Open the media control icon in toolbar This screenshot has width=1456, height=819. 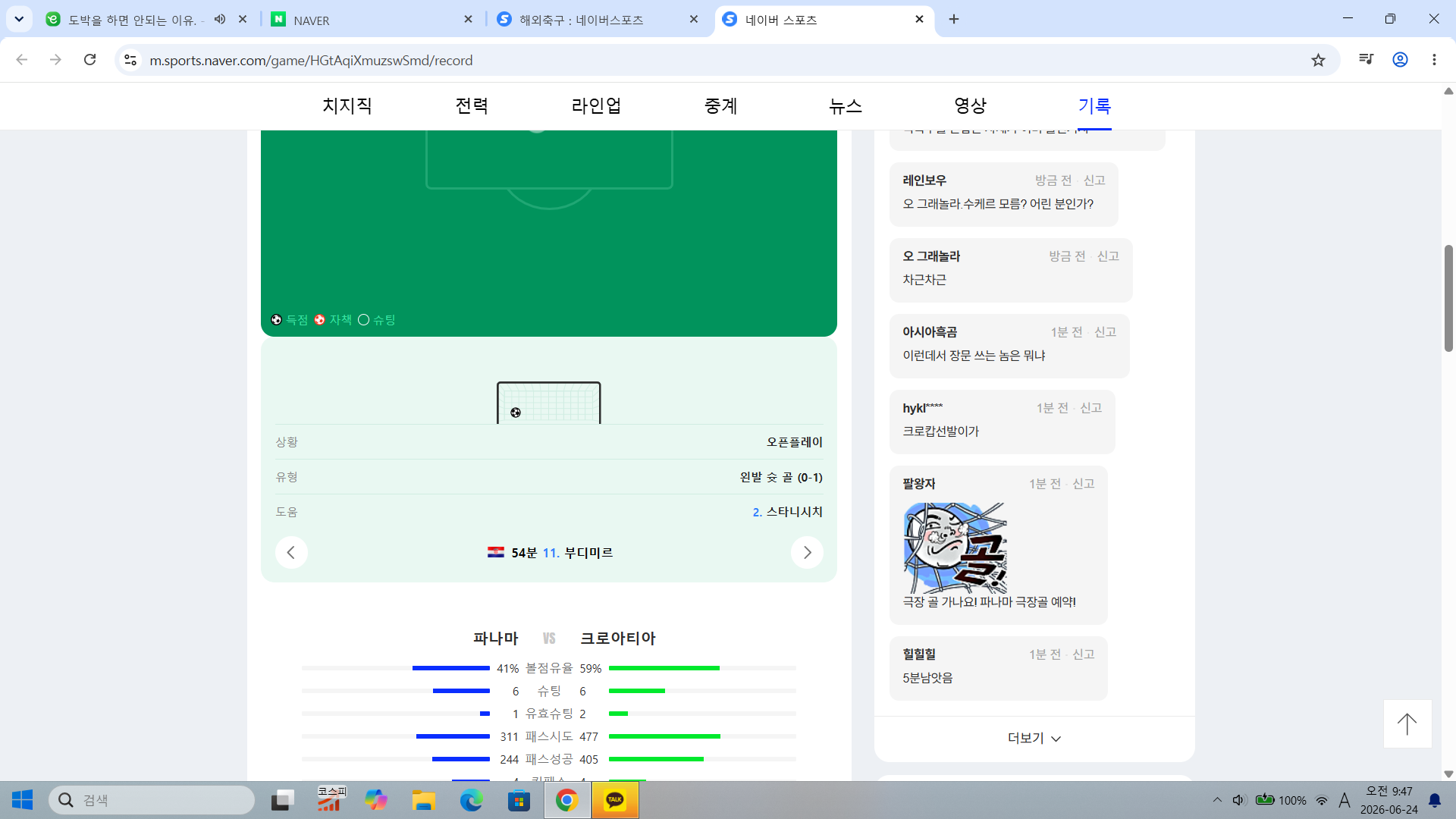coord(1367,59)
